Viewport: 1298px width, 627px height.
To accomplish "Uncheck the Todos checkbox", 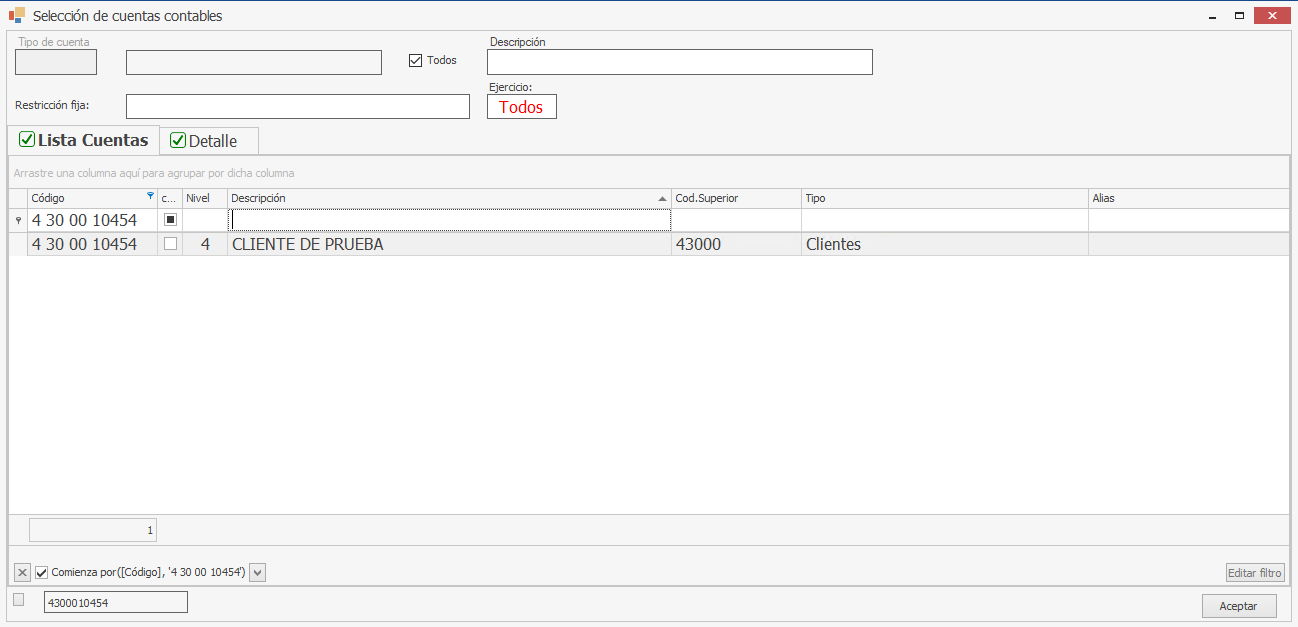I will coord(416,61).
